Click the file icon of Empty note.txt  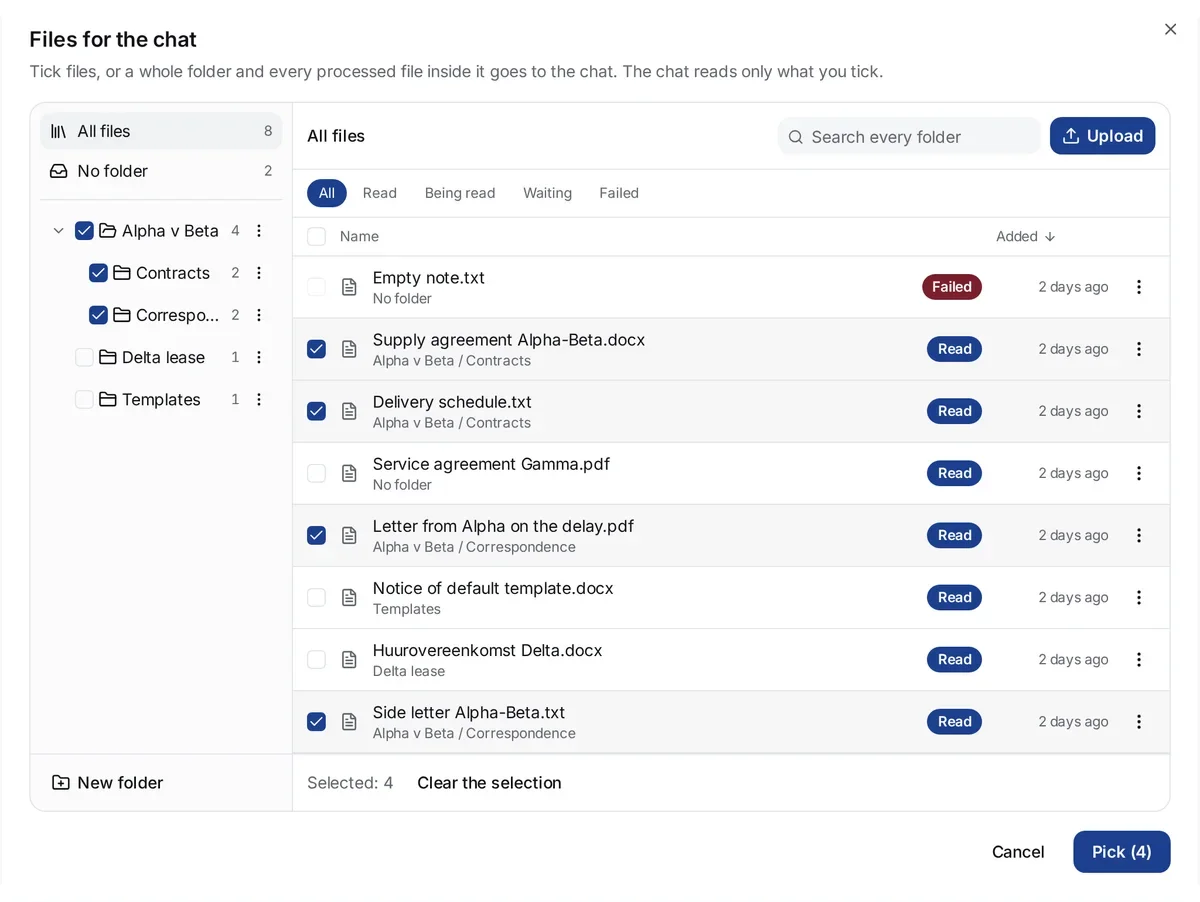349,287
